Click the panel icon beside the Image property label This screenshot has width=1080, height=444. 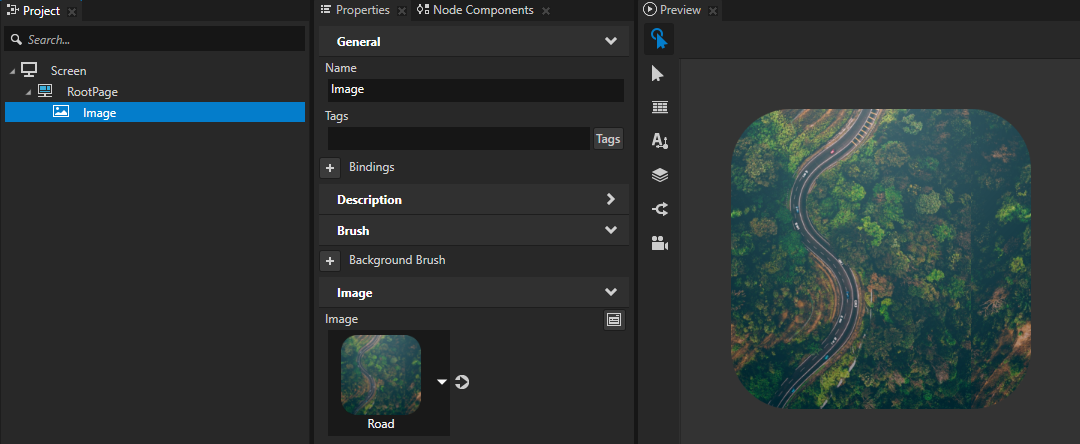(614, 319)
